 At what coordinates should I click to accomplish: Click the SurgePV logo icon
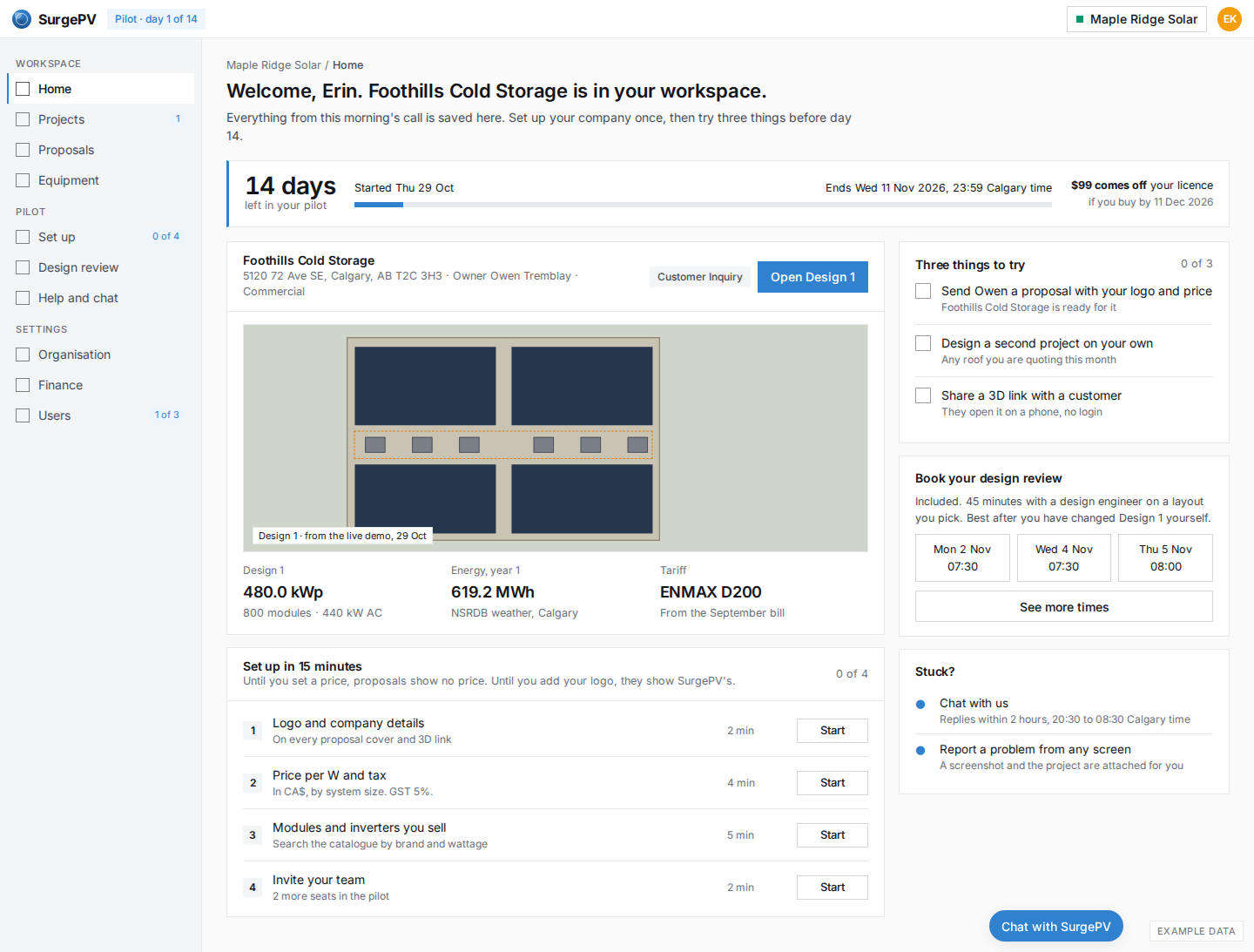coord(22,19)
